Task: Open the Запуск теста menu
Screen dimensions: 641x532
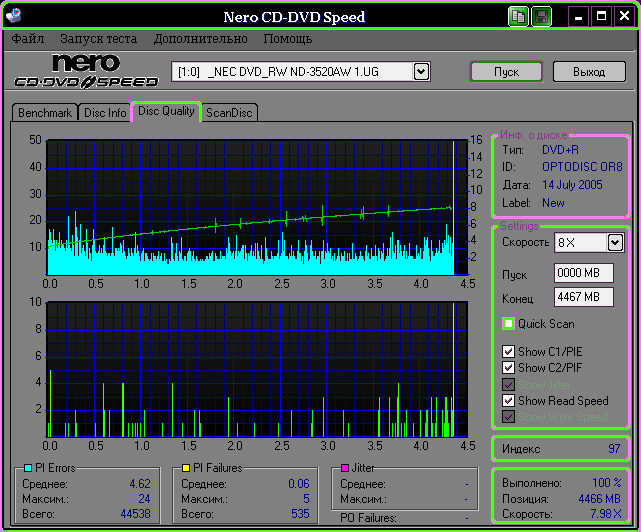Action: point(98,39)
